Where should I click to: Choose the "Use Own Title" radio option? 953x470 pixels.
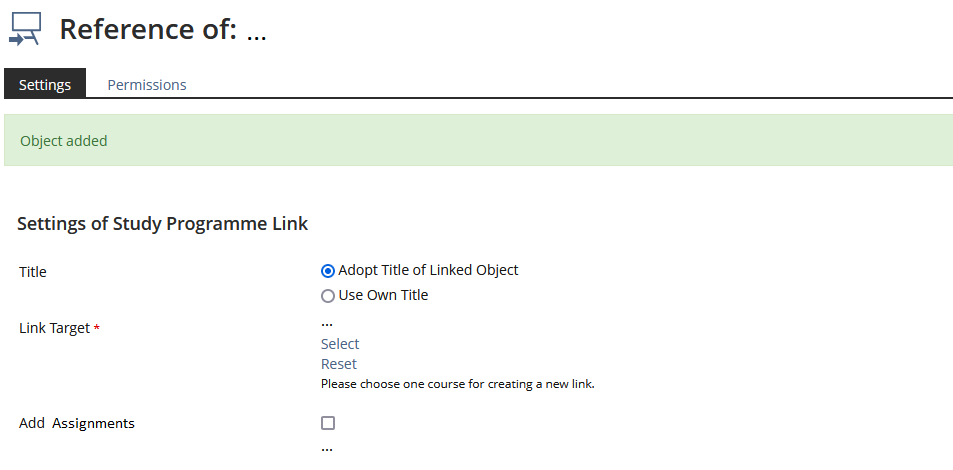click(x=328, y=296)
